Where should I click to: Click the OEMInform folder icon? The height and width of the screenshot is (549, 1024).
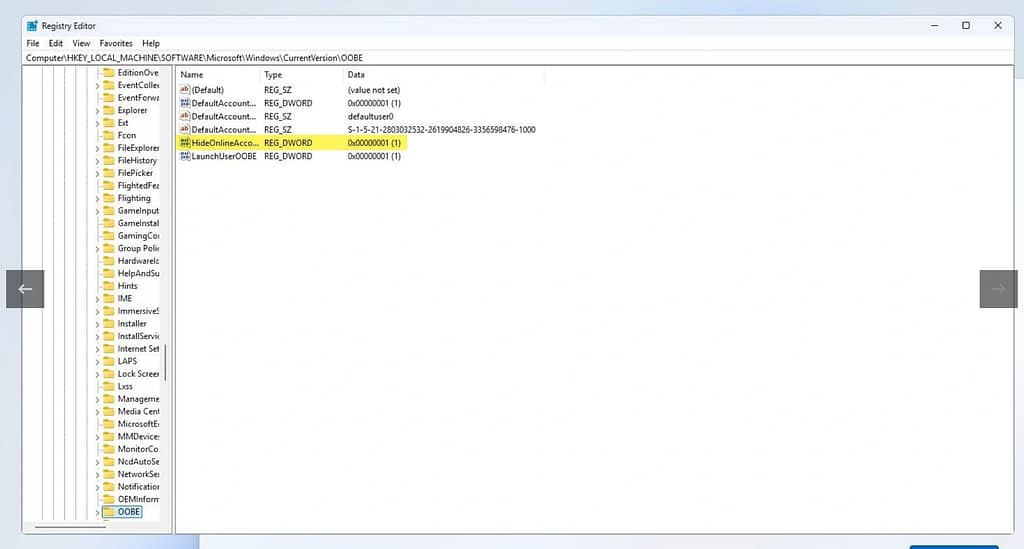coord(108,499)
